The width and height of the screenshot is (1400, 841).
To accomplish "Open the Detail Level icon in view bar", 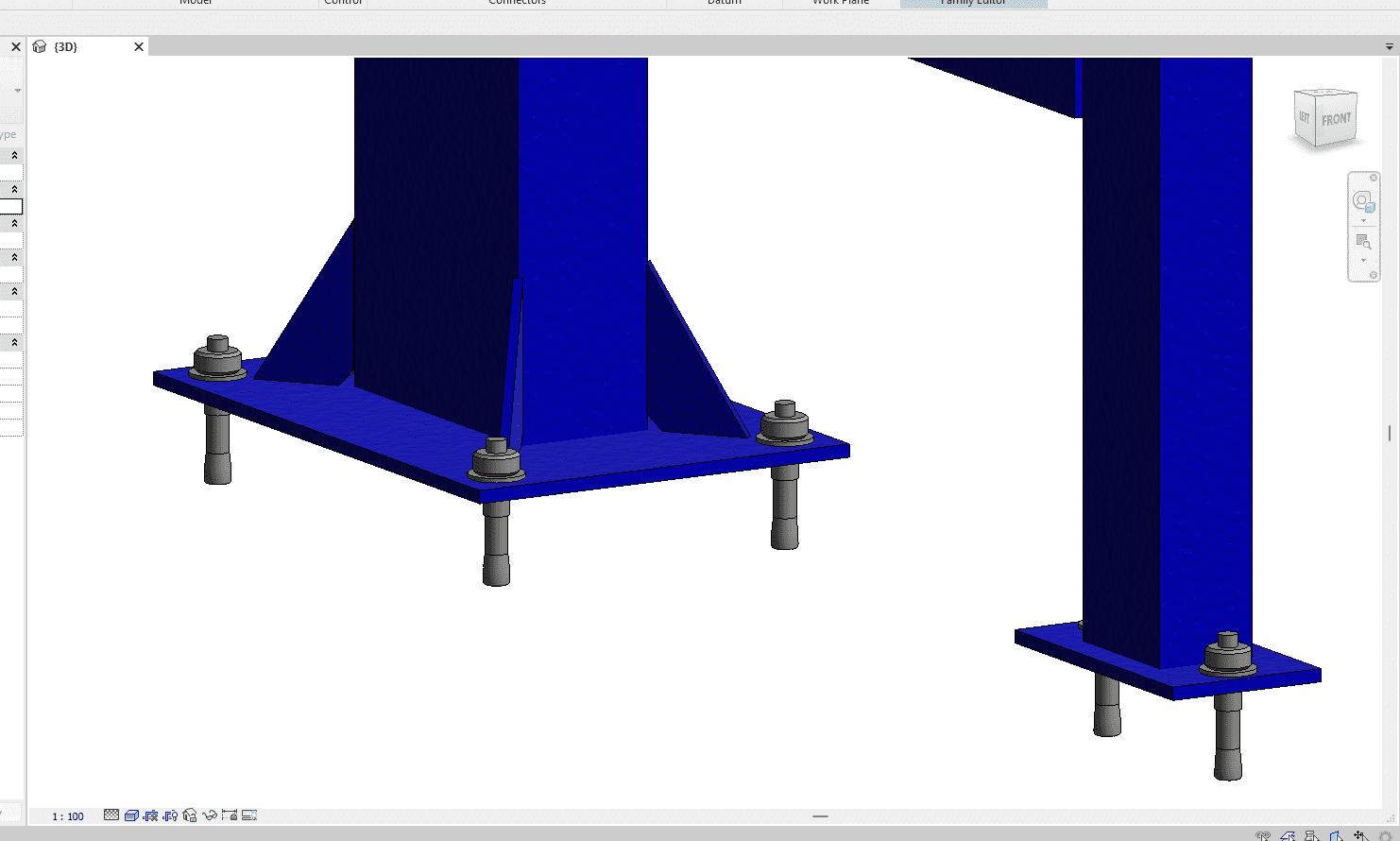I will click(x=111, y=815).
